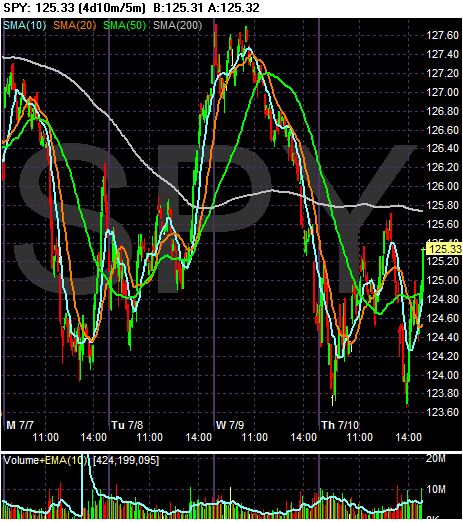The height and width of the screenshot is (522, 463).
Task: Click the 125.00 price axis label
Action: [x=443, y=280]
